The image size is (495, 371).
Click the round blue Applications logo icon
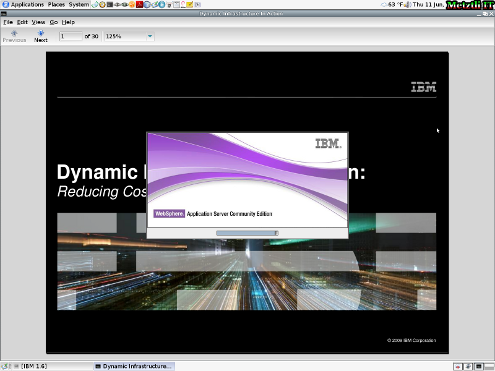pyautogui.click(x=6, y=4)
